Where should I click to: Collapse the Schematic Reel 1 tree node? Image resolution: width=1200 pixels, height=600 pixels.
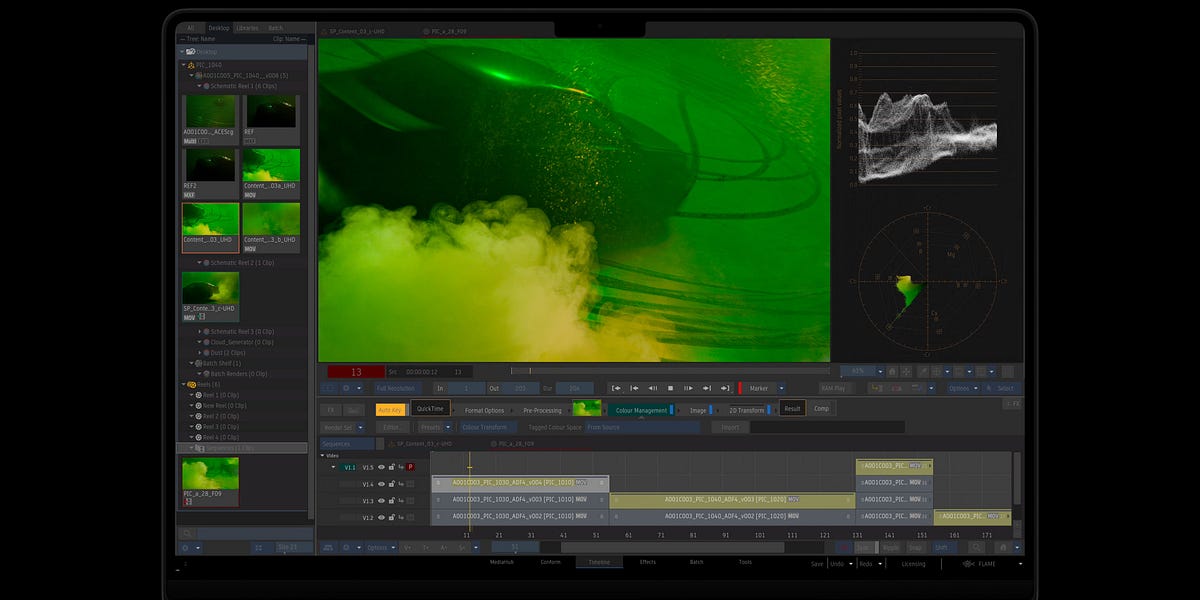pos(199,87)
